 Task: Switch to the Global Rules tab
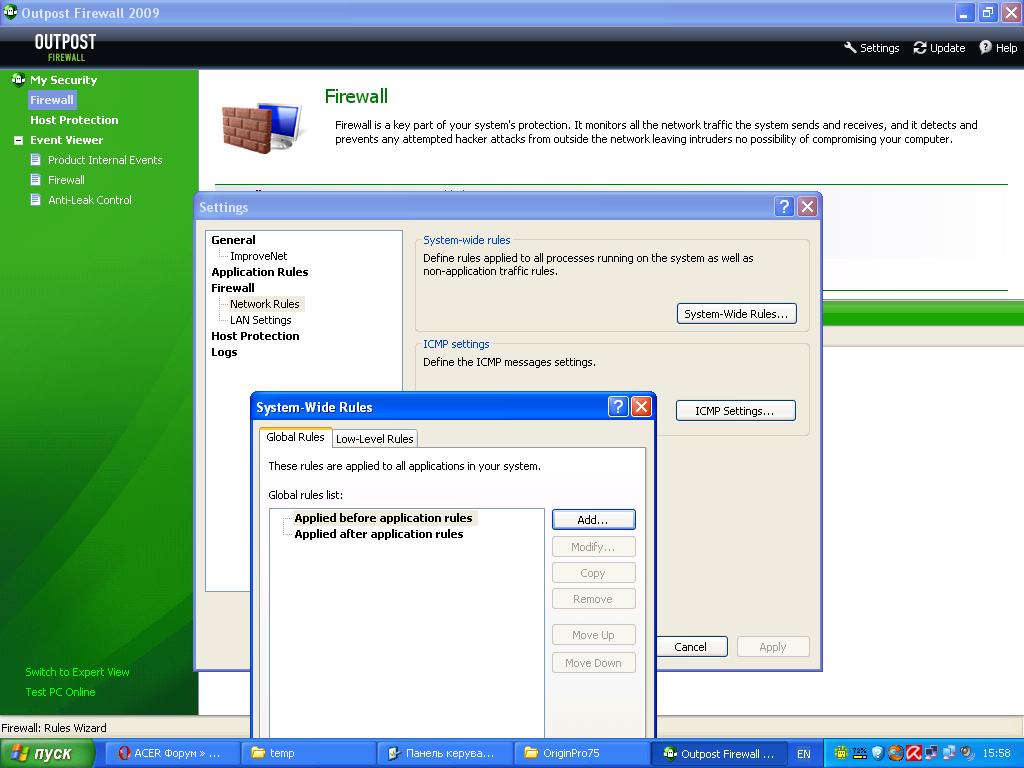295,437
